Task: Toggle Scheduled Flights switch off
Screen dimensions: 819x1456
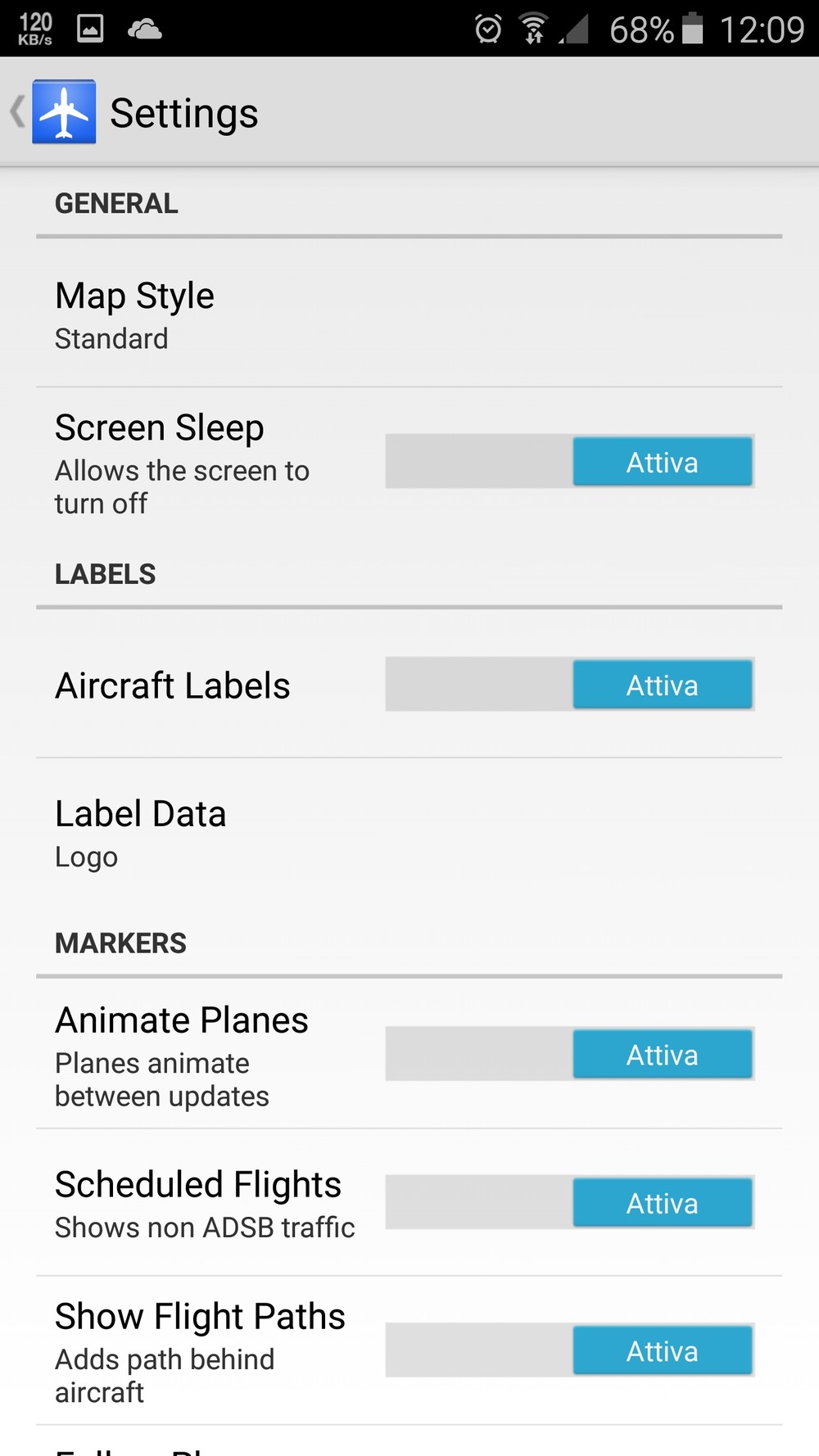Action: click(569, 1202)
